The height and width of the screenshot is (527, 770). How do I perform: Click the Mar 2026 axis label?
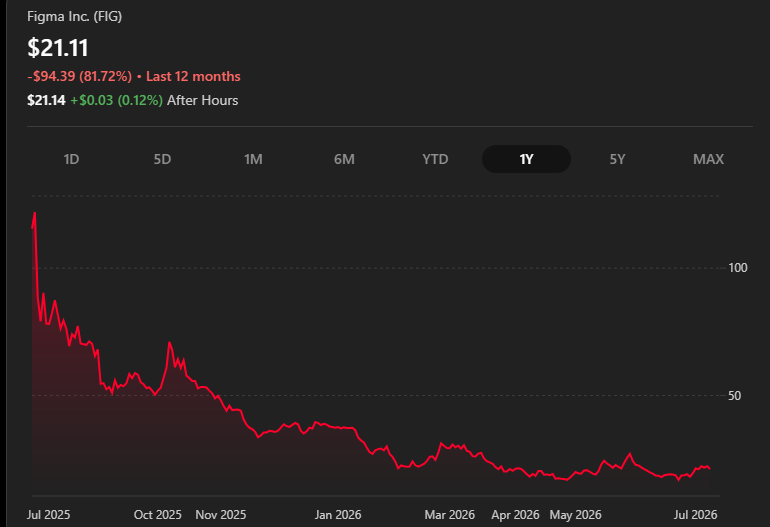[x=449, y=515]
